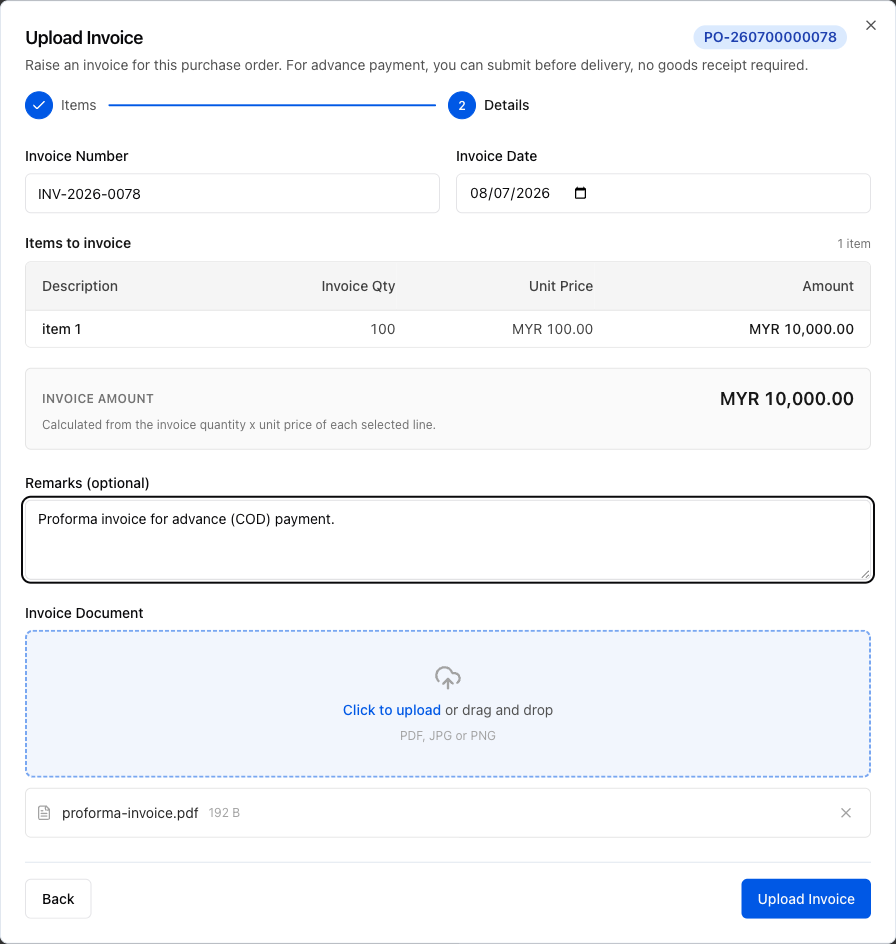Click the Unit Price column header
Viewport: 896px width, 944px height.
561,286
